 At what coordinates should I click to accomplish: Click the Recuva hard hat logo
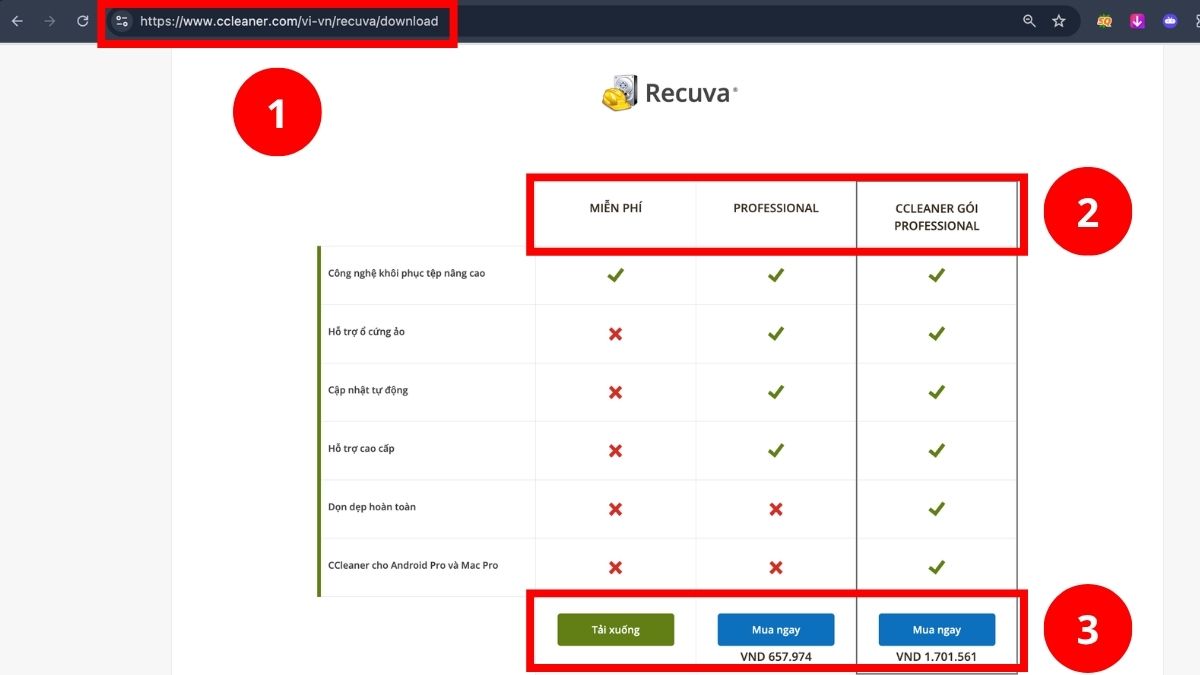619,93
